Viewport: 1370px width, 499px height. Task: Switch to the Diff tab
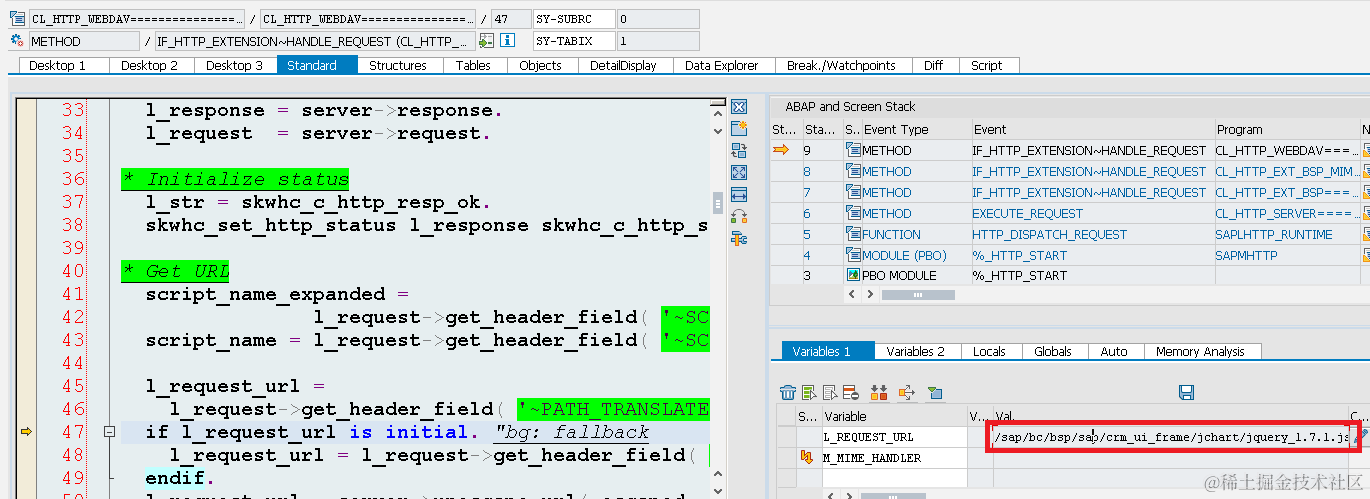click(933, 65)
